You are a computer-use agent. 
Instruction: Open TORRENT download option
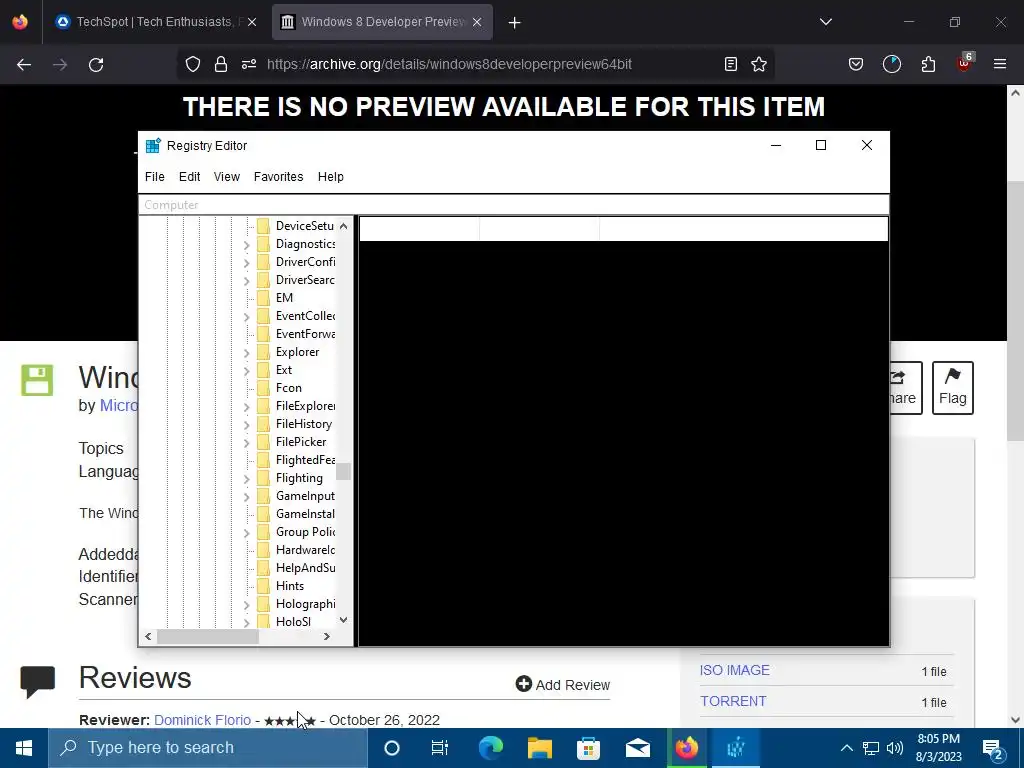[x=733, y=701]
